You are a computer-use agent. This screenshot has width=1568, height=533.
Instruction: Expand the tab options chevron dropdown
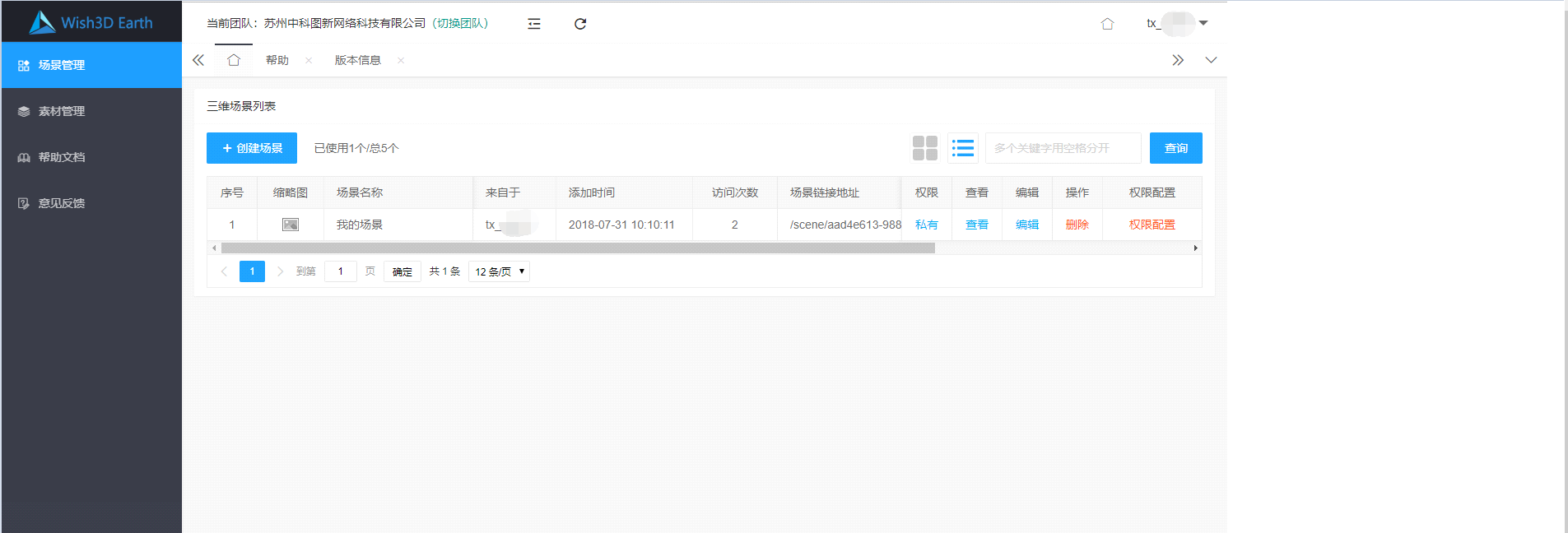tap(1211, 60)
